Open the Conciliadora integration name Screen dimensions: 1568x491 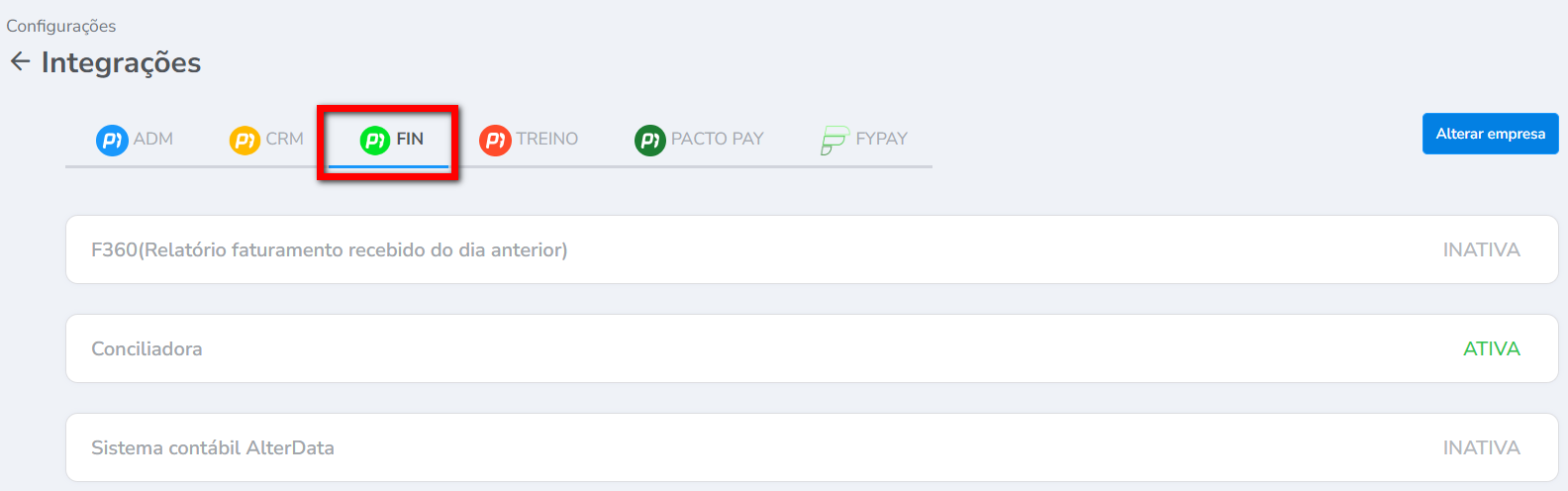click(147, 348)
